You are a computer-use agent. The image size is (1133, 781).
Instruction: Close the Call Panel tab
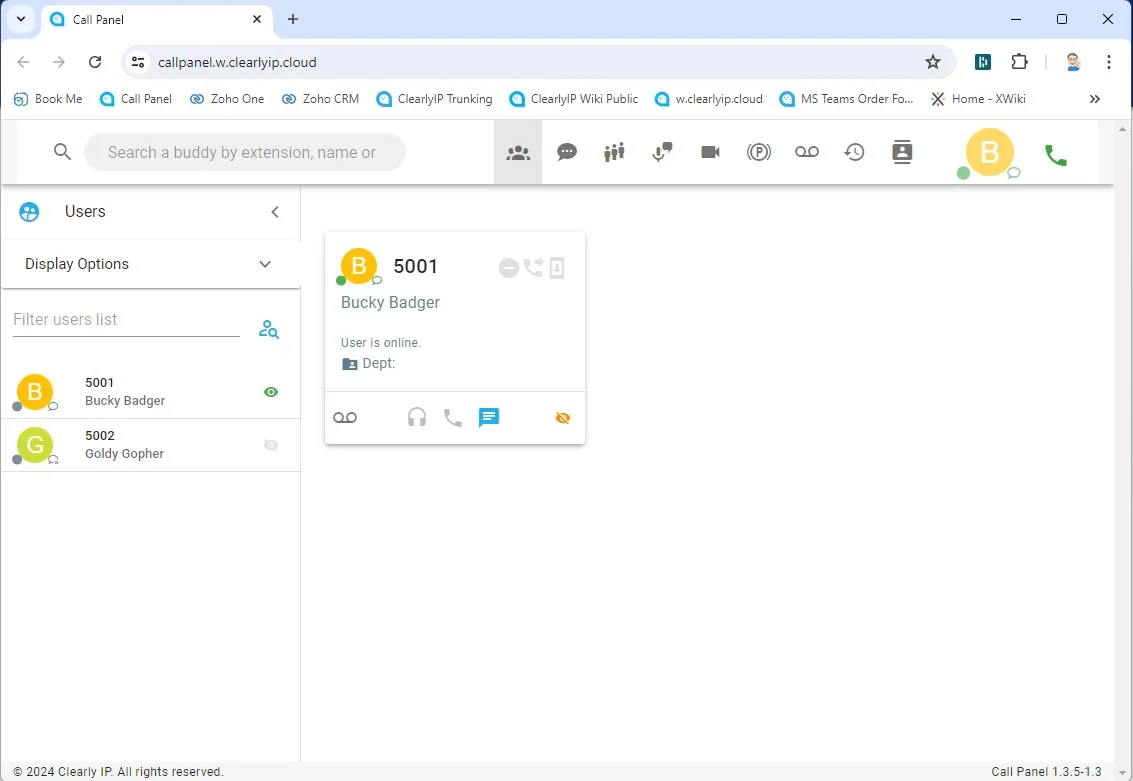click(x=257, y=20)
